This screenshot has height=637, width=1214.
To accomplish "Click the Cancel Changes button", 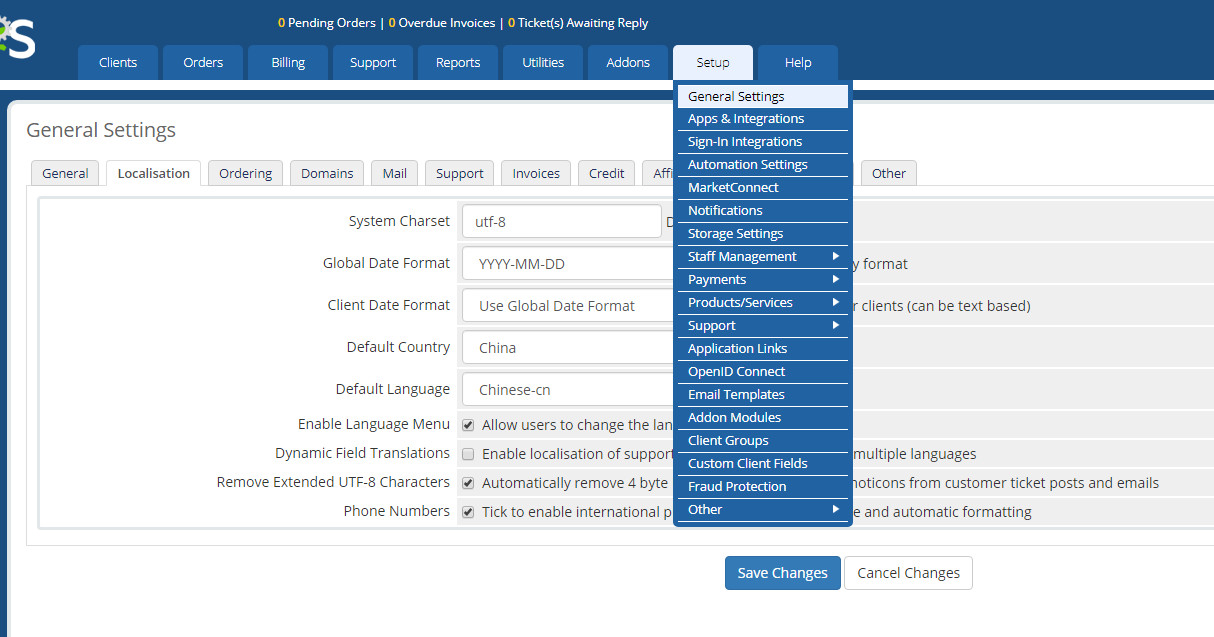I will click(908, 573).
